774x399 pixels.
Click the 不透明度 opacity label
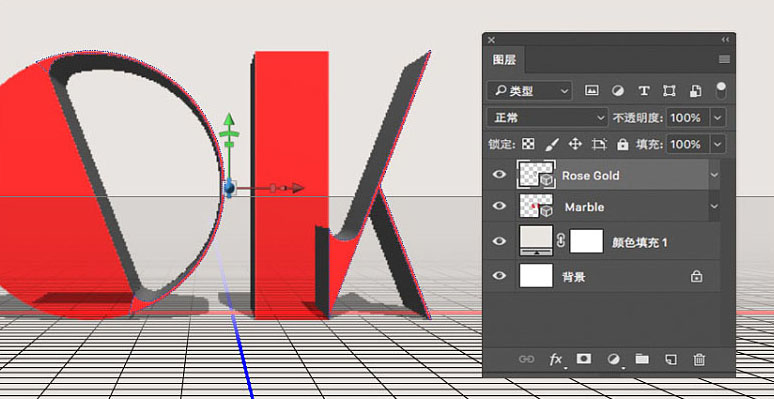638,118
